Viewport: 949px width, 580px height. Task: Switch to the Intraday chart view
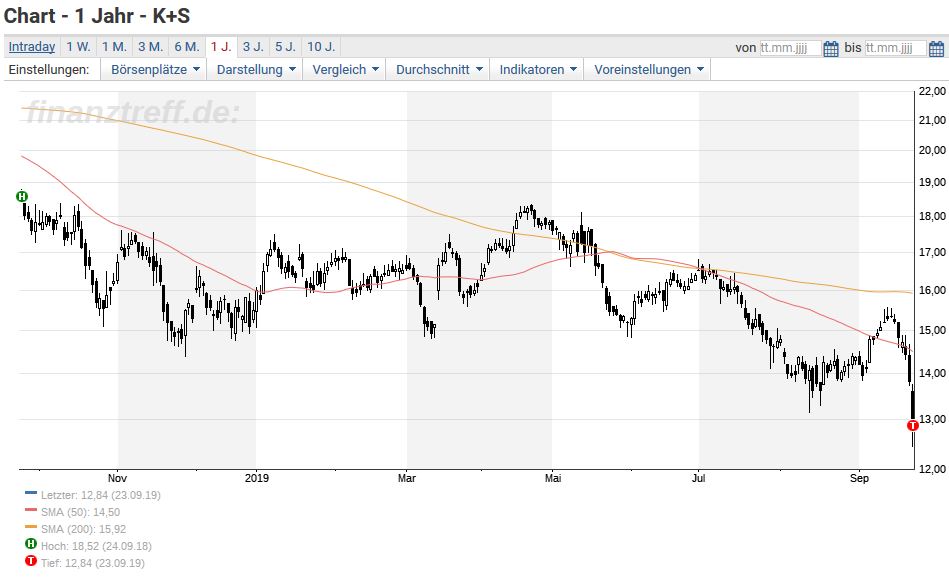31,47
